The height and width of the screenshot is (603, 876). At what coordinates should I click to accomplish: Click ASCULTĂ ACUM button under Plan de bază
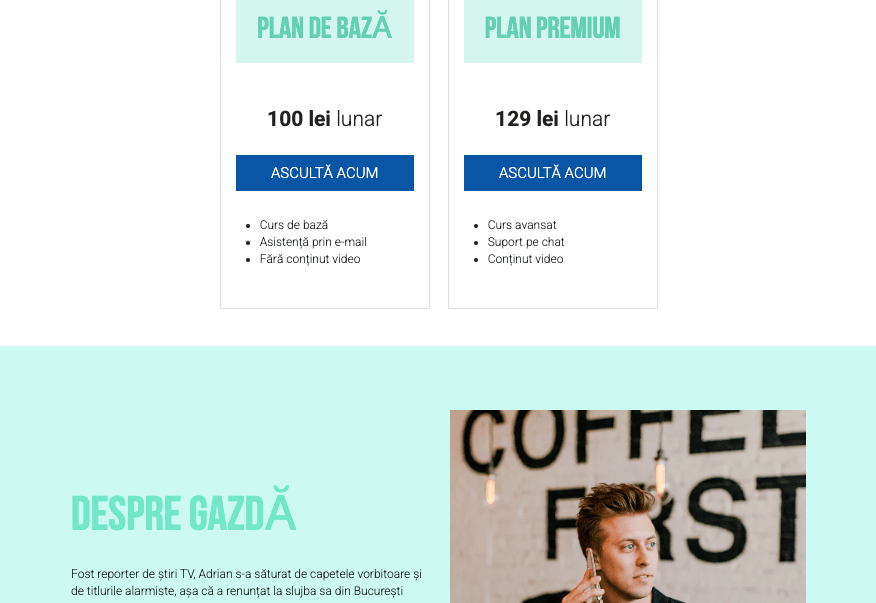324,173
